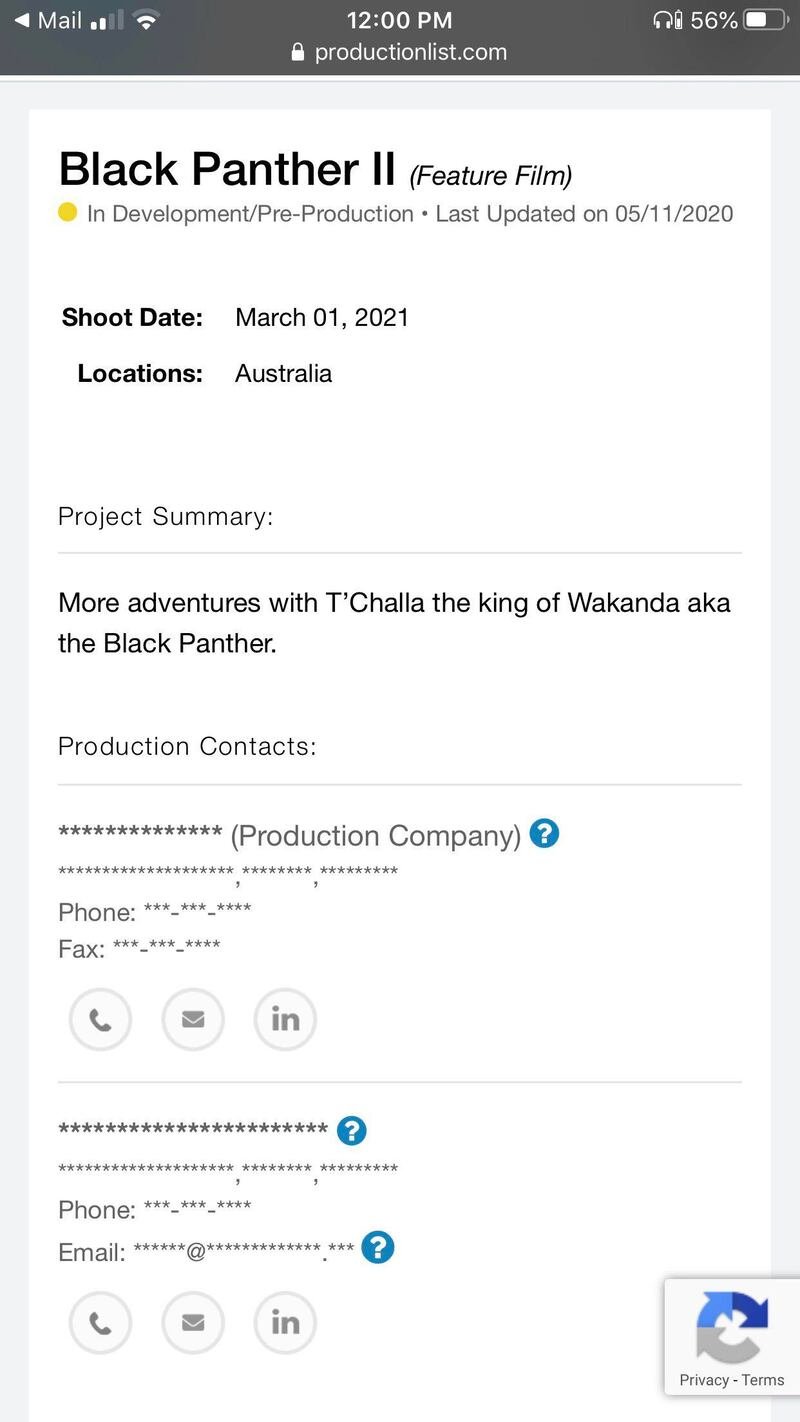Viewport: 800px width, 1422px height.
Task: Tap masked Production Company name
Action: [x=140, y=833]
